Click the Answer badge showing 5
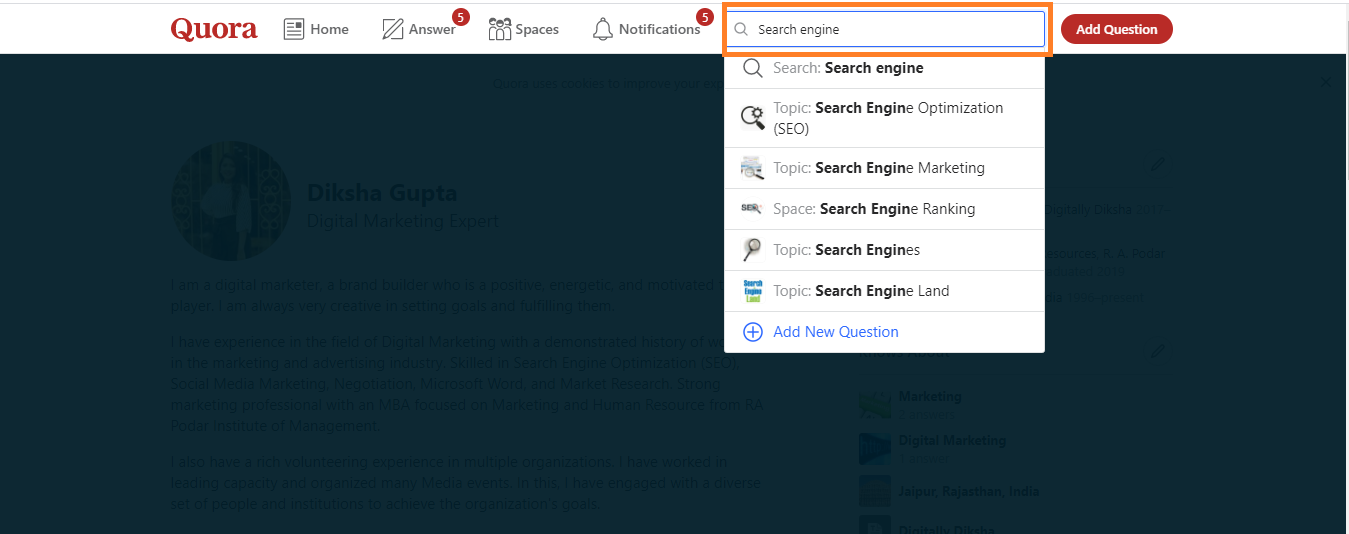Screen dimensions: 1349x534 click(x=461, y=17)
